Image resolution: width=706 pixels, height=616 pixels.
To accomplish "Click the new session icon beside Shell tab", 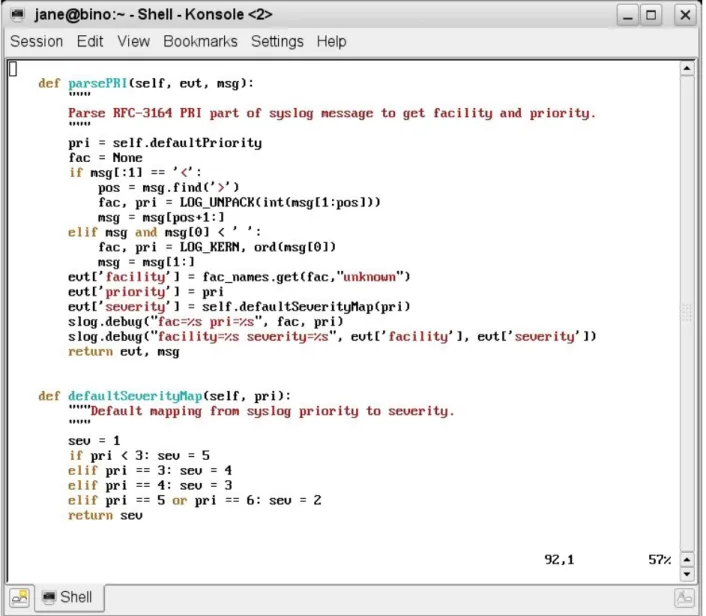I will [x=19, y=598].
